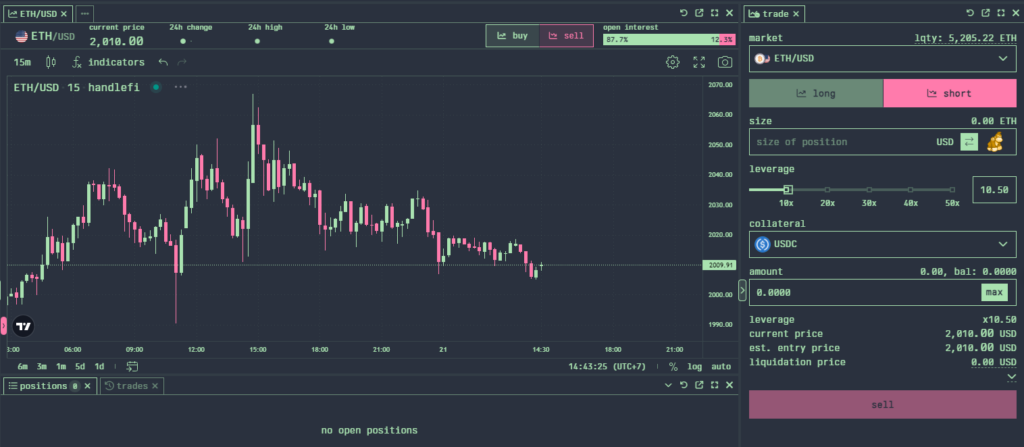Open the 15m timeframe selector
Image resolution: width=1024 pixels, height=447 pixels.
[x=22, y=62]
